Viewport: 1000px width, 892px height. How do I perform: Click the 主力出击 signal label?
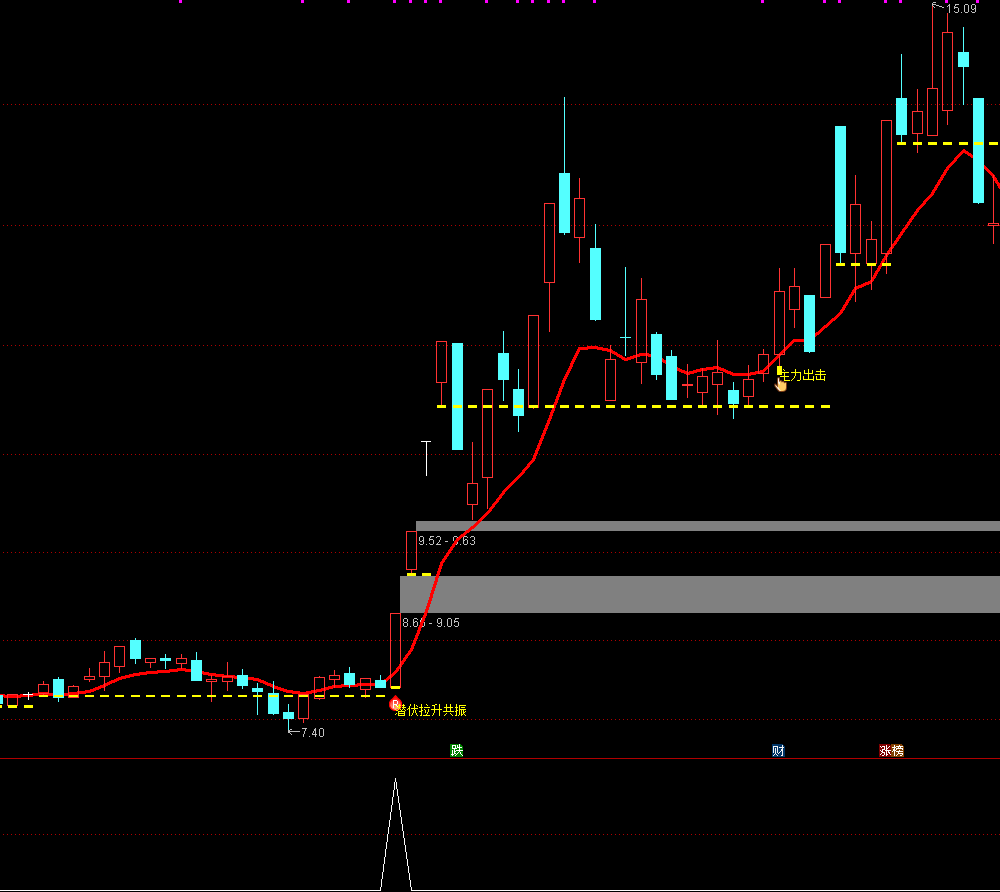pyautogui.click(x=805, y=376)
